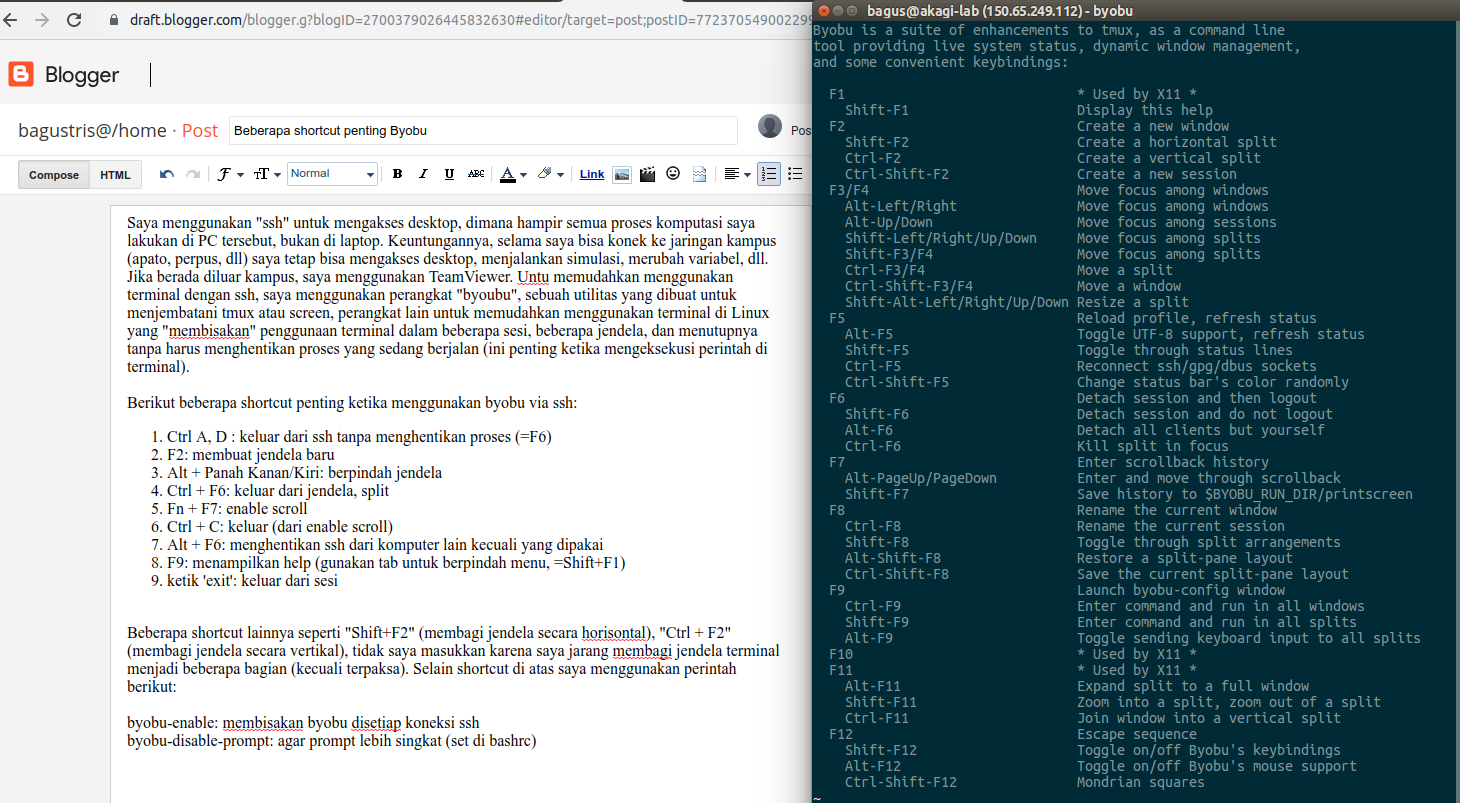The width and height of the screenshot is (1460, 803).
Task: Open the text alignment dropdown
Action: (x=737, y=174)
